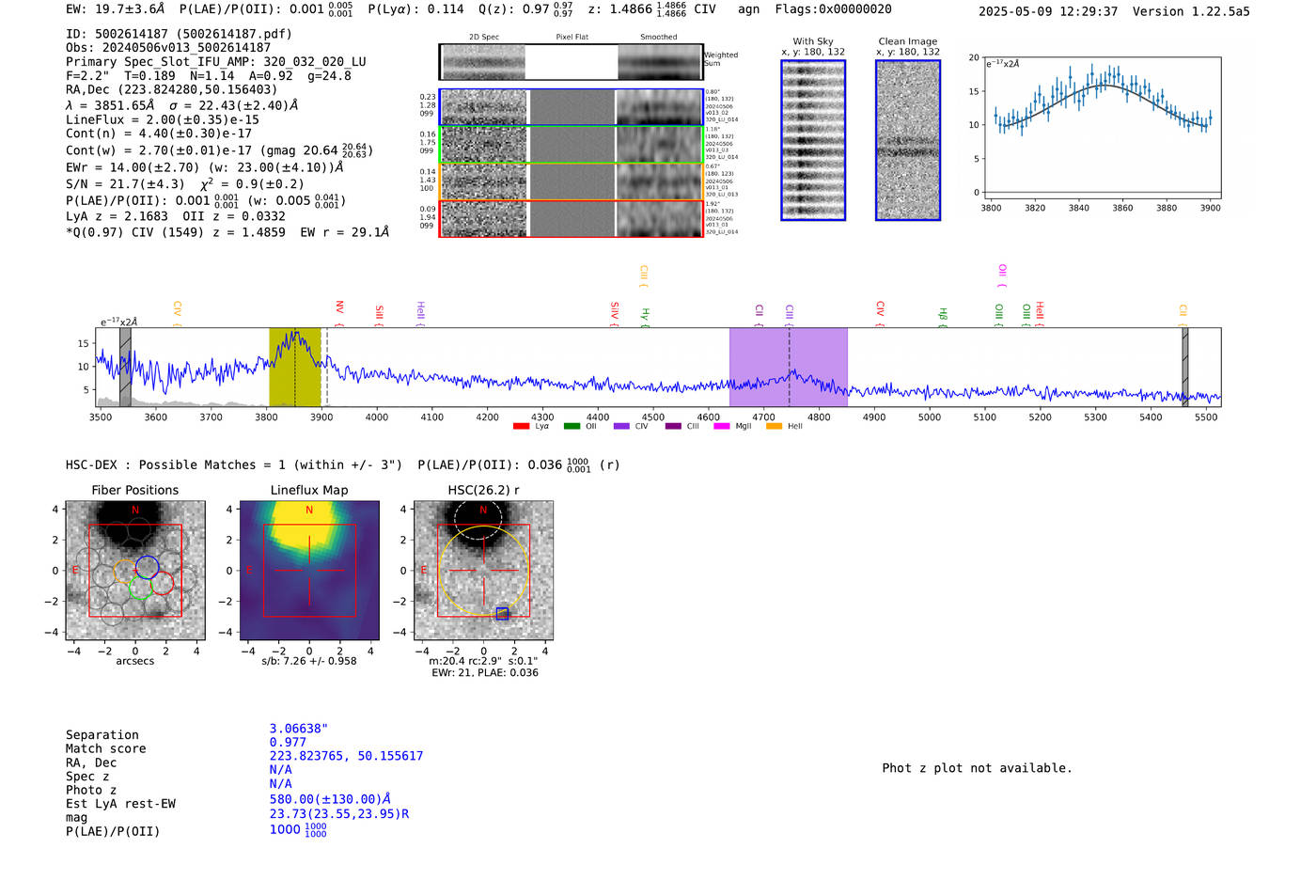Open the Weighted Sum 2D spectrum strip

tap(572, 62)
